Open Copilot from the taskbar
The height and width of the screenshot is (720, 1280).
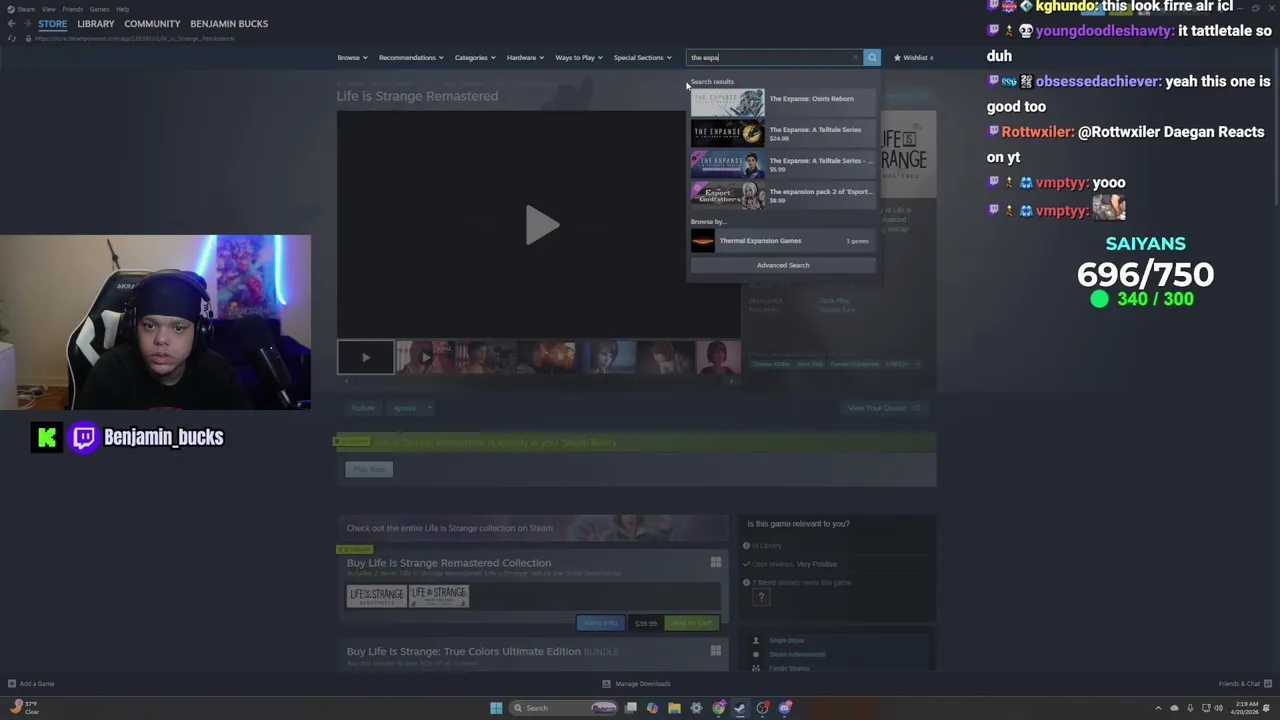click(x=653, y=708)
